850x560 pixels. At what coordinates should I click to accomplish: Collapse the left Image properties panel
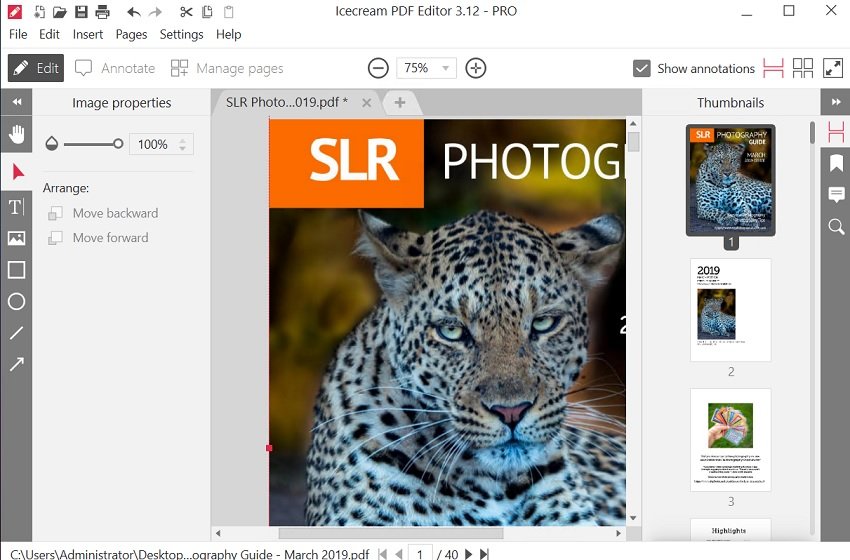pos(16,102)
